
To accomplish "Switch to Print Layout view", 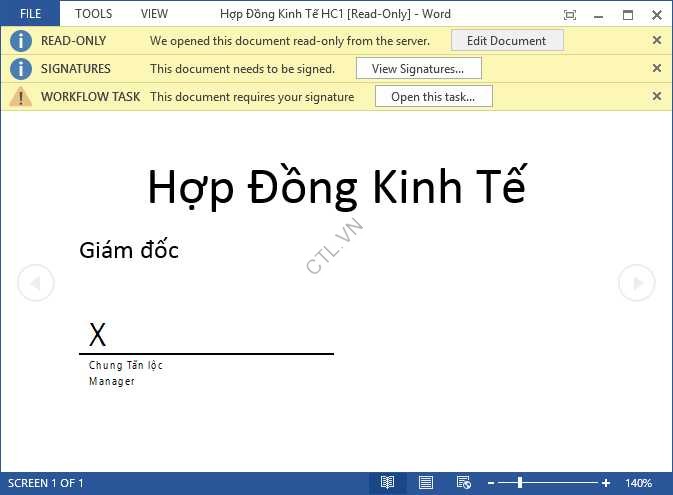I will pos(425,483).
